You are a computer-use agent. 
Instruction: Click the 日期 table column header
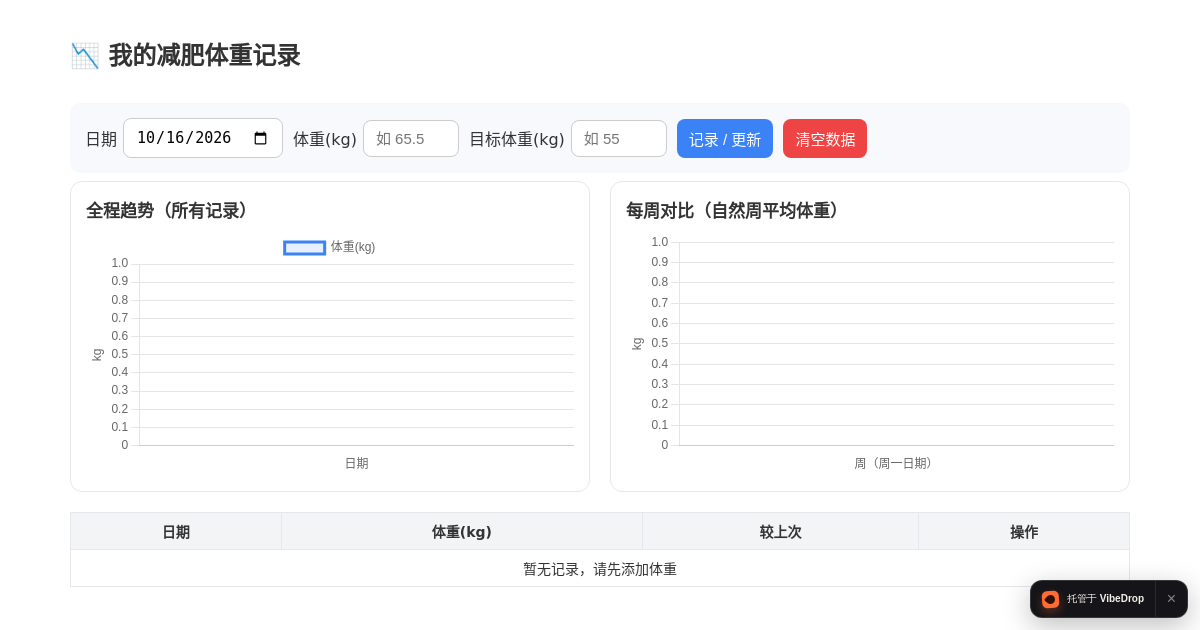tap(176, 532)
